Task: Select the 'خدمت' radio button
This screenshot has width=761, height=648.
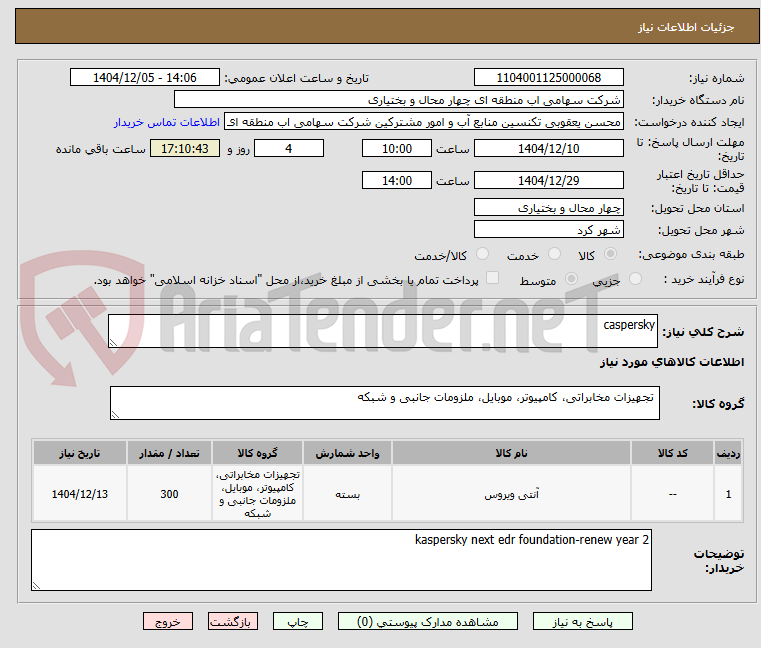Action: (554, 254)
